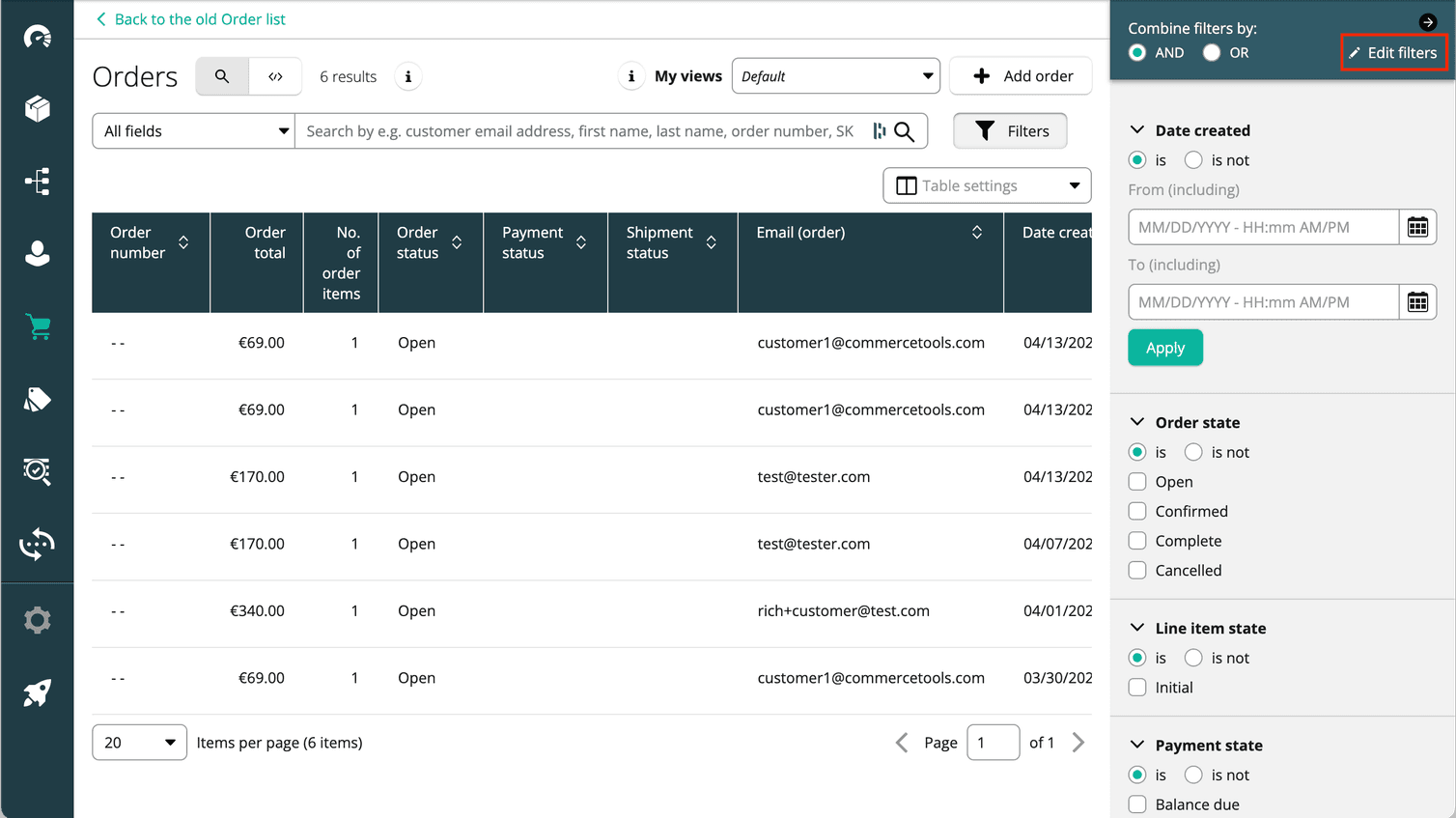
Task: Open the Operations section in the sidebar
Action: point(37,471)
